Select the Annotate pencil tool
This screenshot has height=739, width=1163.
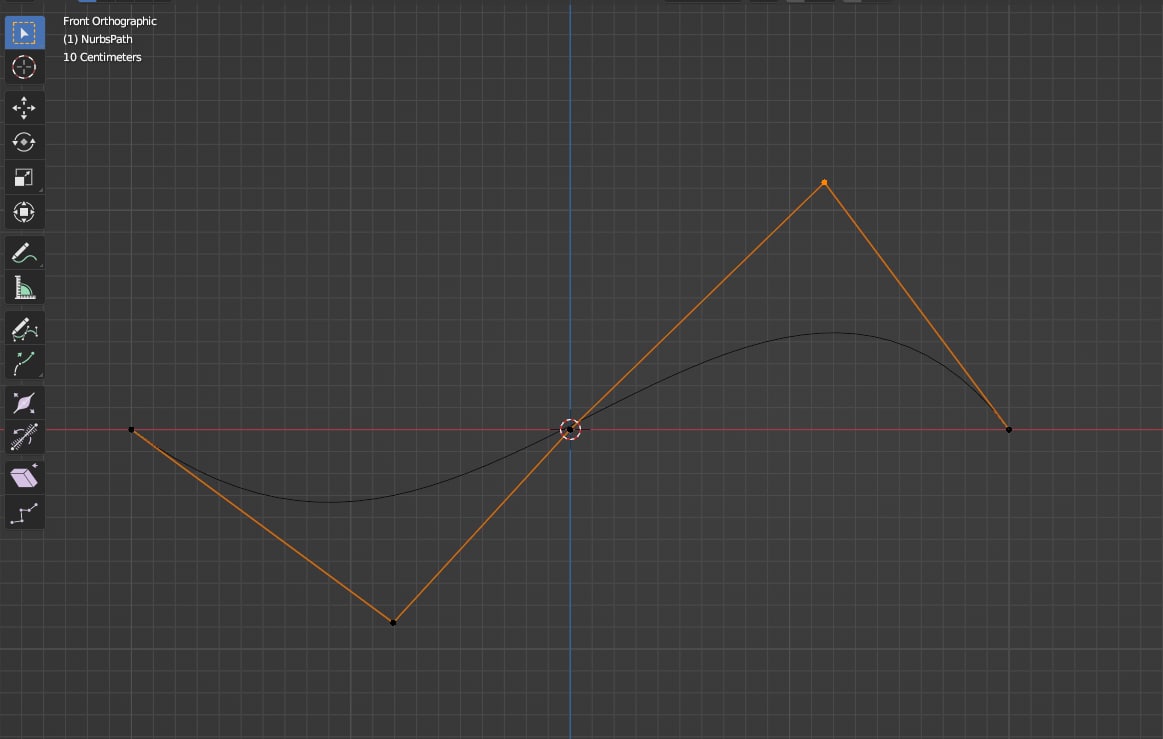click(24, 253)
